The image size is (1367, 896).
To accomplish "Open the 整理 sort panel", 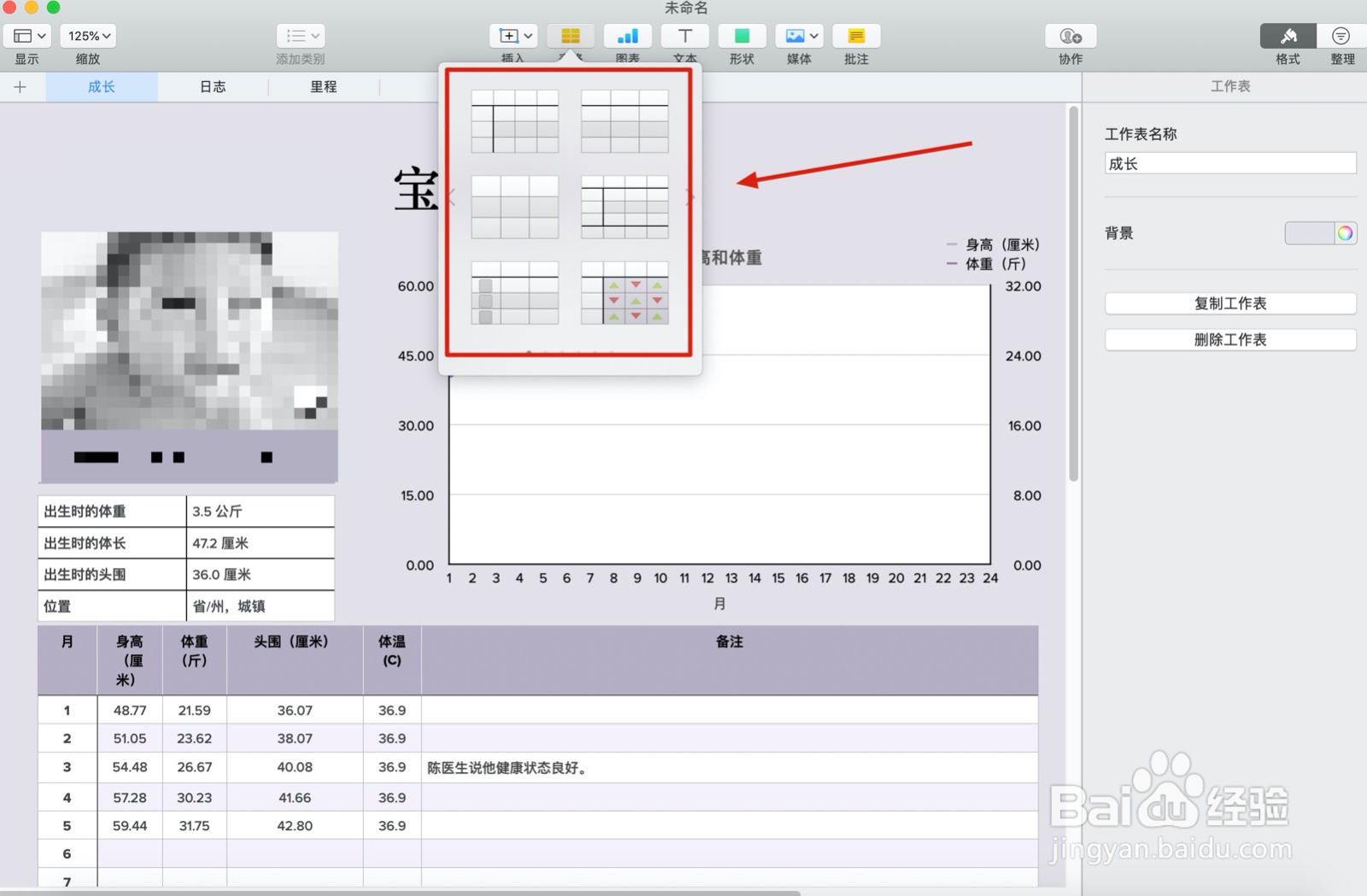I will 1341,36.
